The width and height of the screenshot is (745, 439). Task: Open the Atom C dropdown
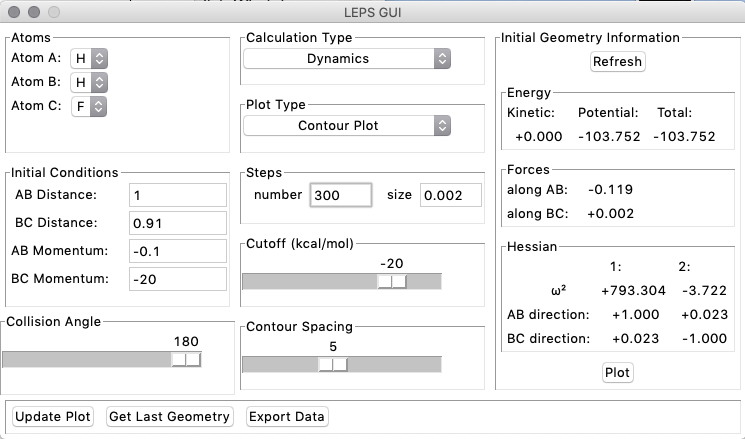tap(90, 105)
